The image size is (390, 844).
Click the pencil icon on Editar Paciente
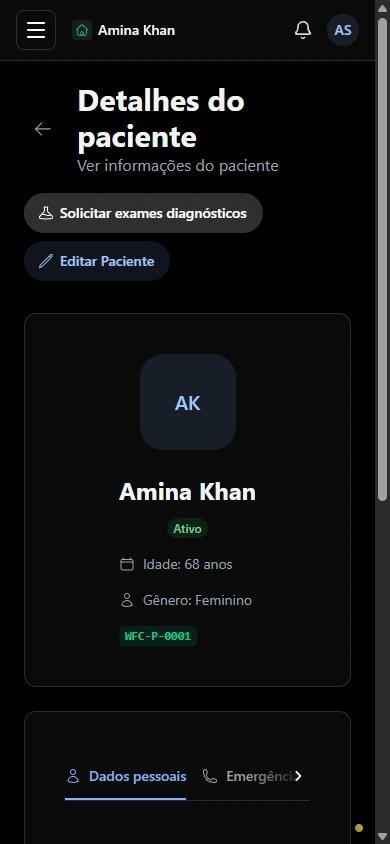[46, 261]
